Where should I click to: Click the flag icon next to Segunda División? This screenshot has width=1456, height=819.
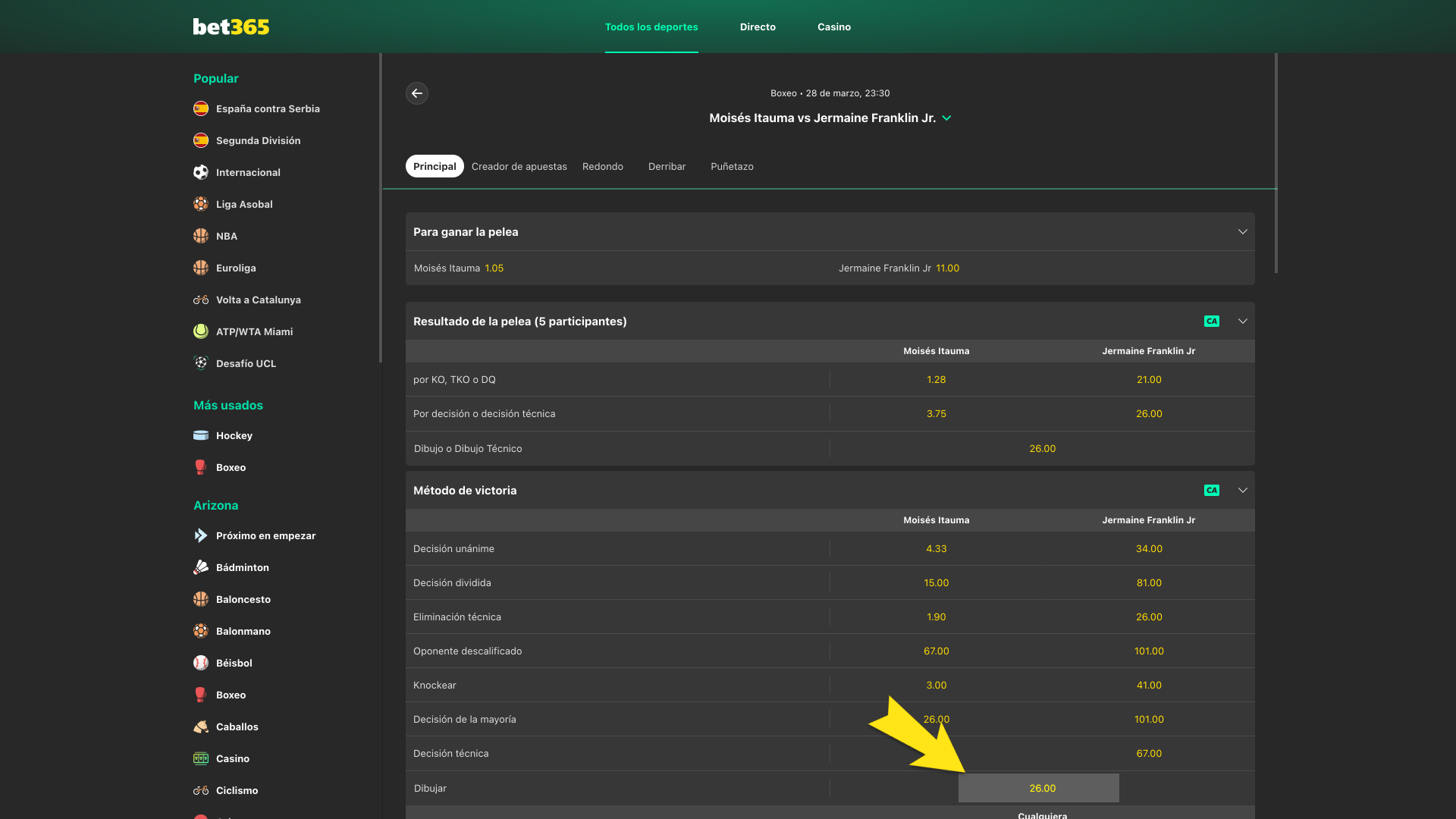pyautogui.click(x=201, y=140)
